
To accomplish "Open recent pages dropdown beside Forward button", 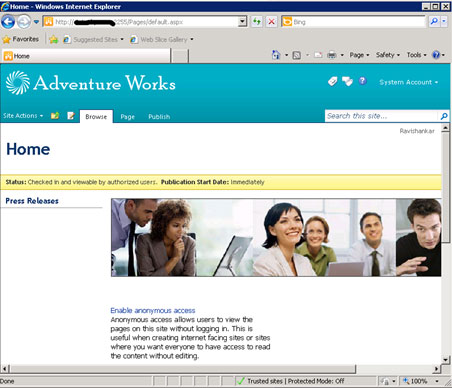I will pyautogui.click(x=36, y=22).
